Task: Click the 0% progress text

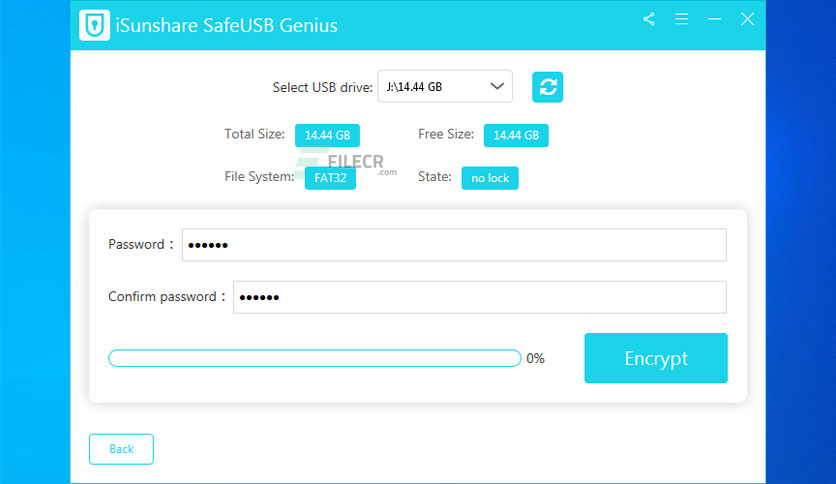Action: pos(535,358)
